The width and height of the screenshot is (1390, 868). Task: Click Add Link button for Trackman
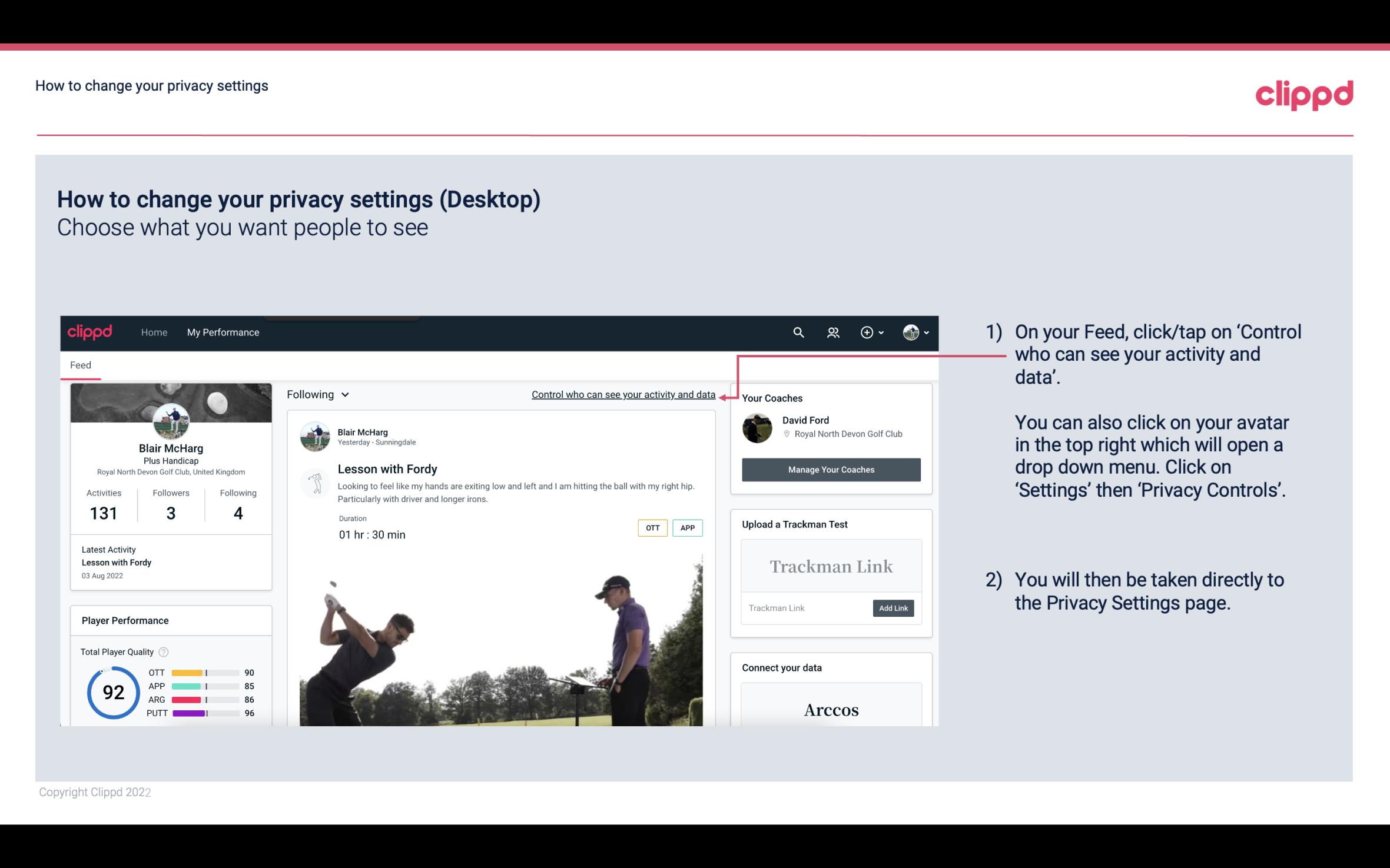(892, 608)
